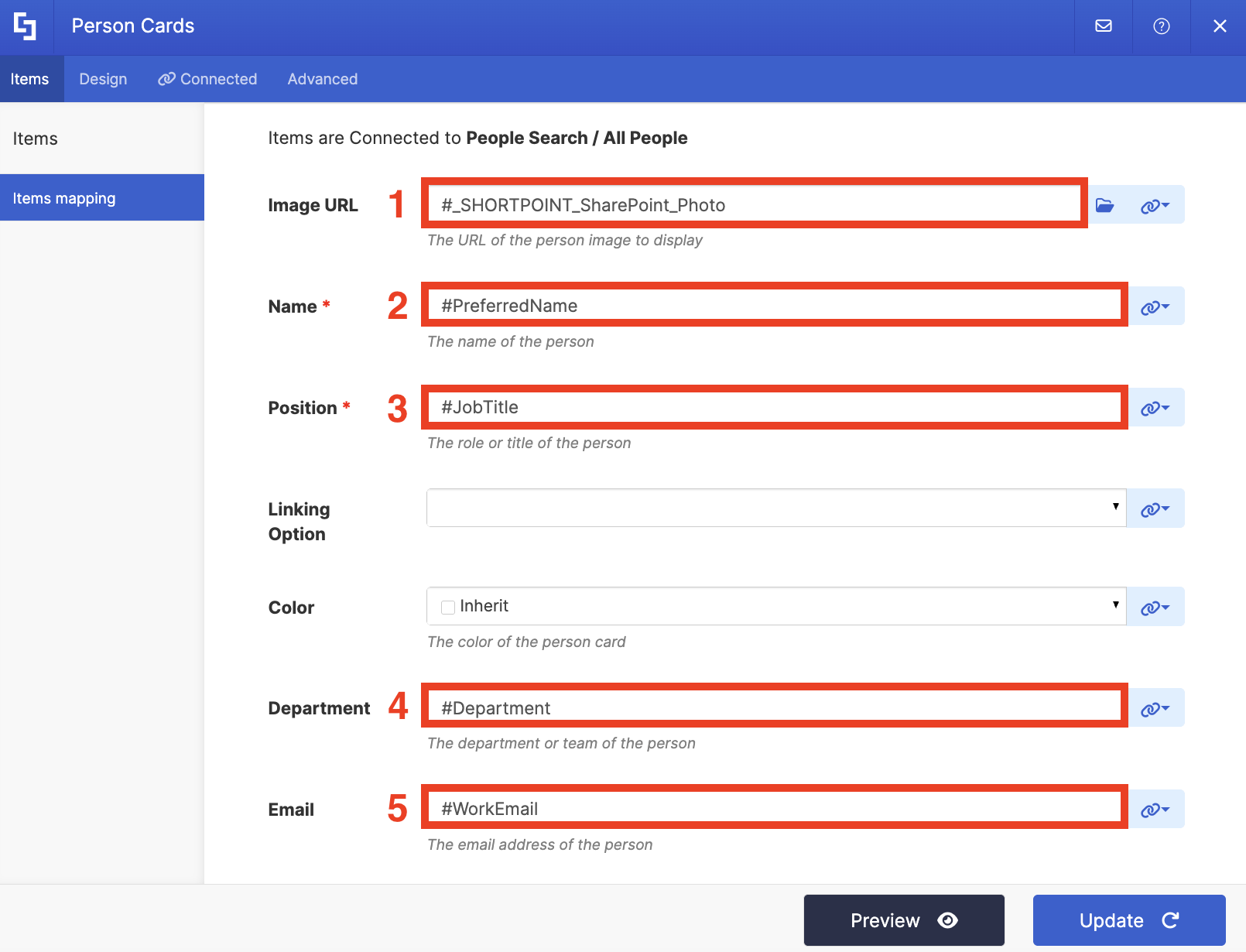Click the 'Person Cards' title text
1246x952 pixels.
pyautogui.click(x=133, y=26)
